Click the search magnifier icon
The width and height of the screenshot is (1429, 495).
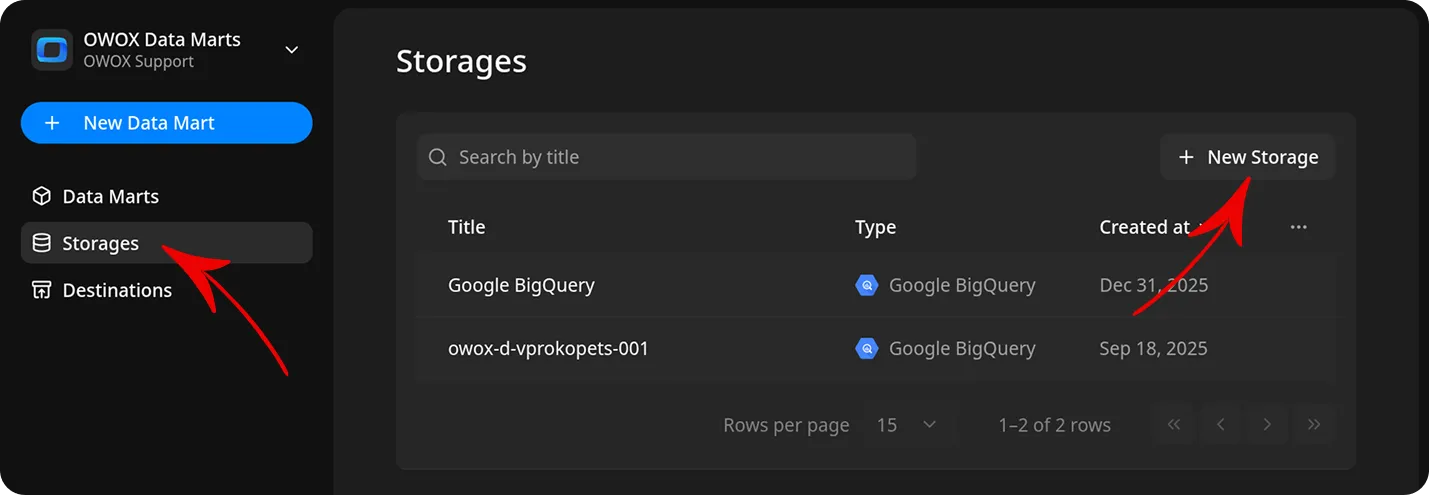click(x=437, y=157)
